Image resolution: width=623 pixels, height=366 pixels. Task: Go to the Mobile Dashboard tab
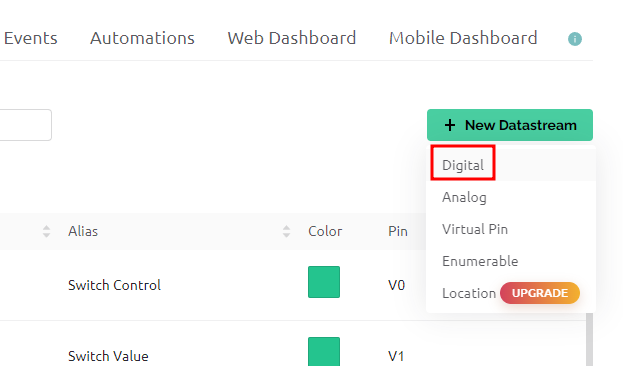click(463, 39)
